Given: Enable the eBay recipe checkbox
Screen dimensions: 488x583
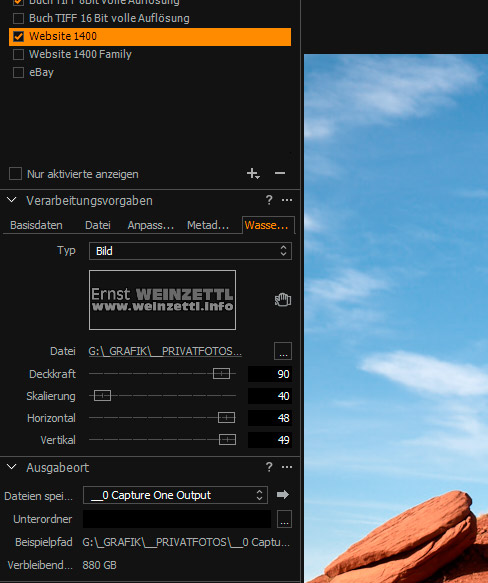Looking at the screenshot, I should (x=18, y=72).
